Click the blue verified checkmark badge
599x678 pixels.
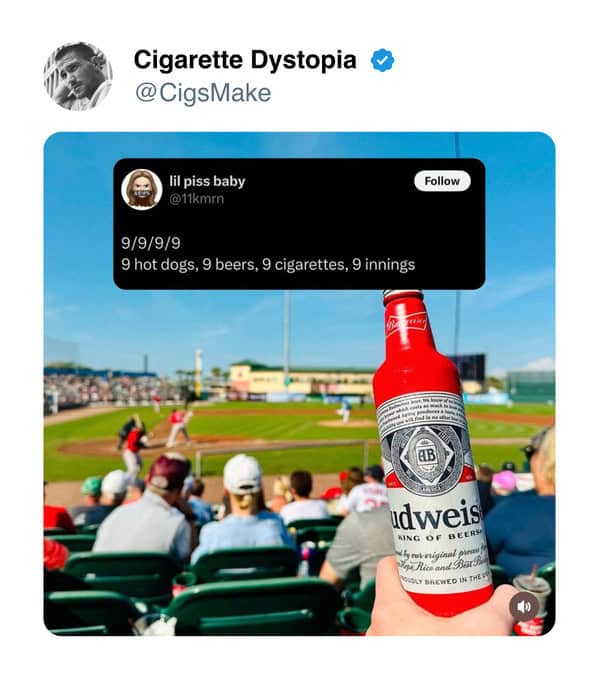382,61
